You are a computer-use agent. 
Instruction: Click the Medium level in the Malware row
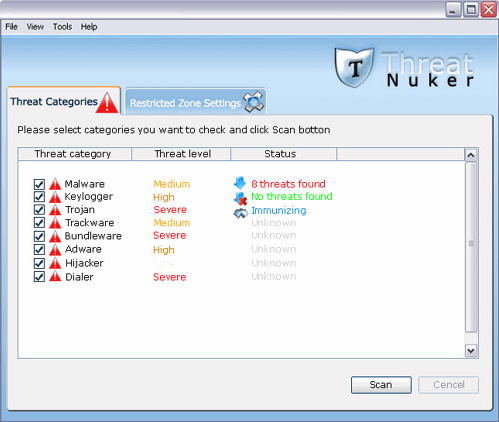click(x=172, y=184)
